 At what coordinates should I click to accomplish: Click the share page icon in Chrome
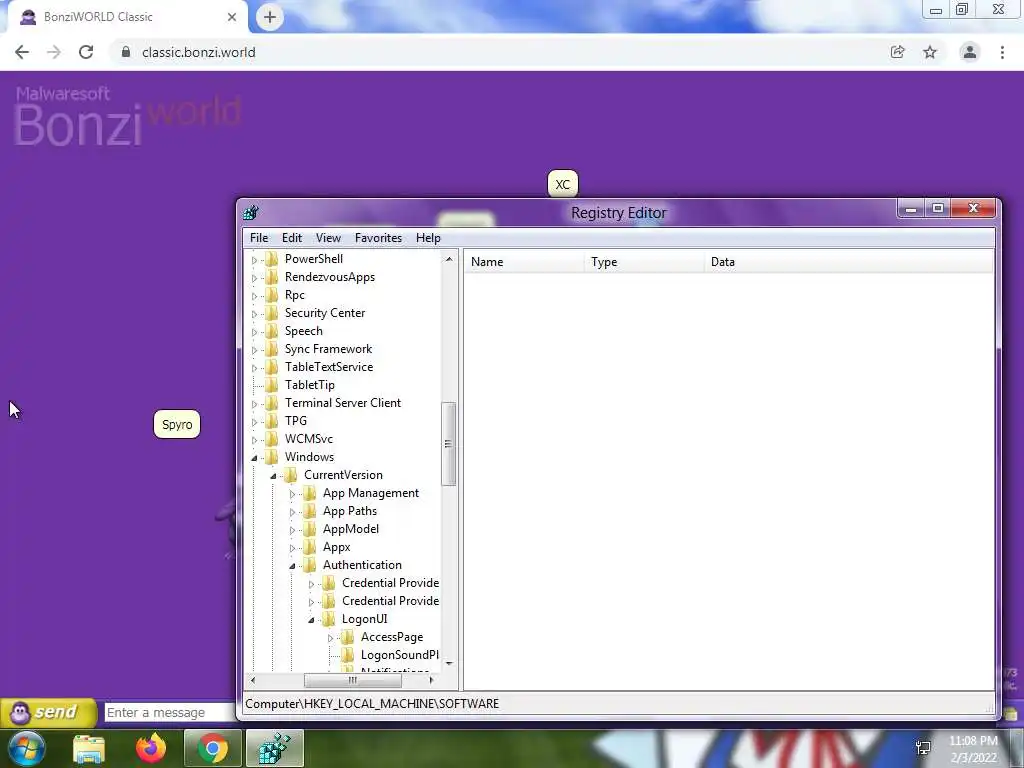pyautogui.click(x=898, y=52)
